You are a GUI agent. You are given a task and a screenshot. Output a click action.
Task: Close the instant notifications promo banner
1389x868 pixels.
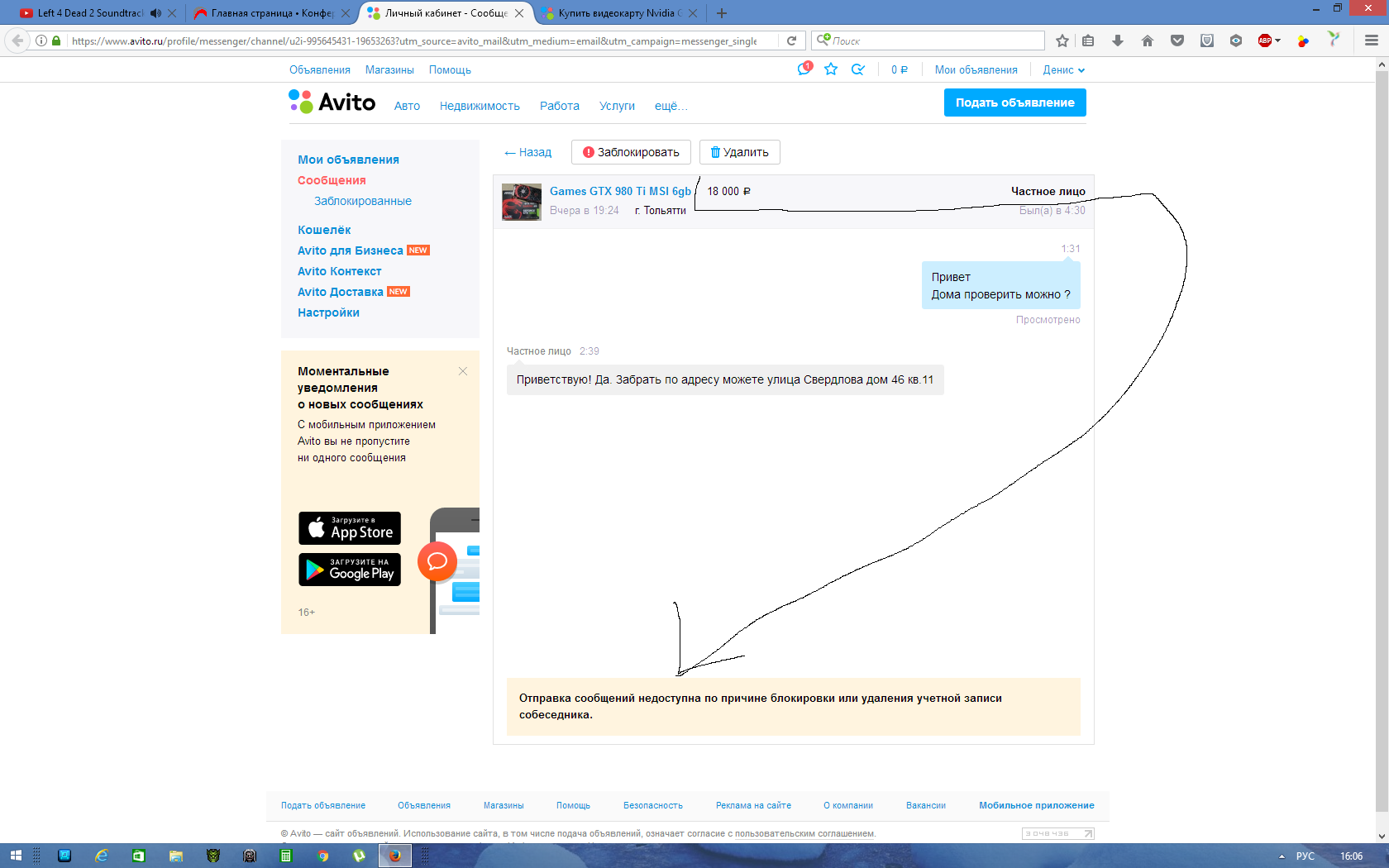pos(463,371)
